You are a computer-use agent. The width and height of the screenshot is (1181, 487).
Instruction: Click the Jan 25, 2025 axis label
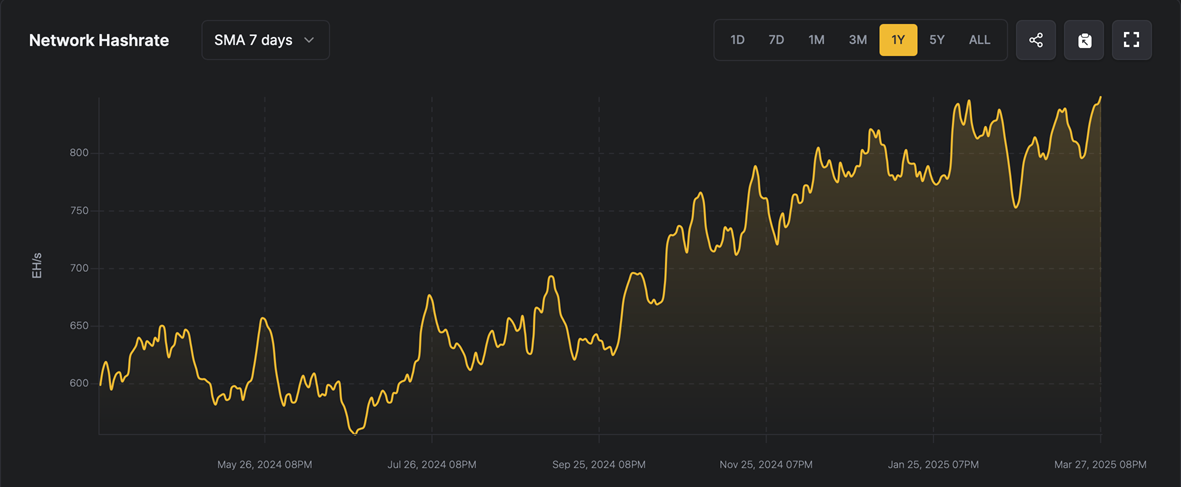click(x=932, y=465)
